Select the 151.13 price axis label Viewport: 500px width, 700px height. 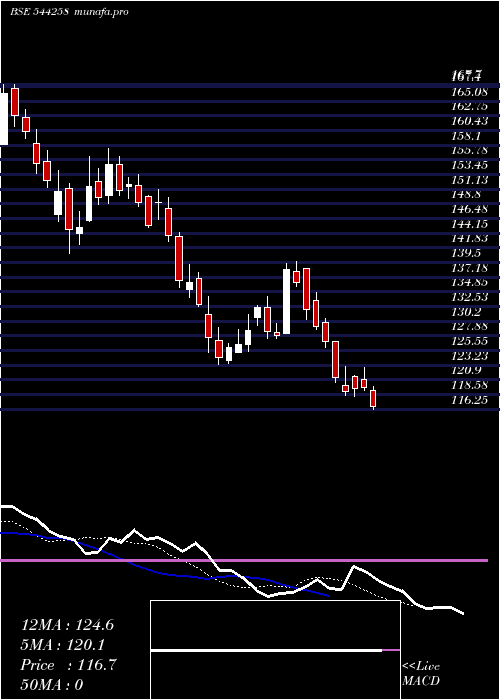tap(470, 180)
